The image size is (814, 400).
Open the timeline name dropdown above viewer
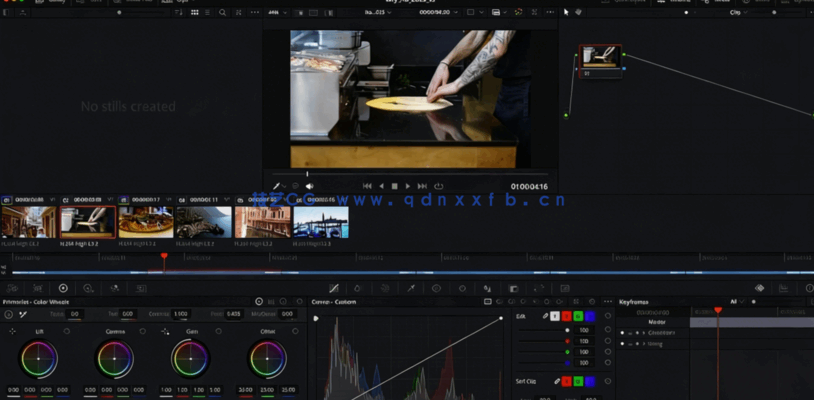[378, 12]
